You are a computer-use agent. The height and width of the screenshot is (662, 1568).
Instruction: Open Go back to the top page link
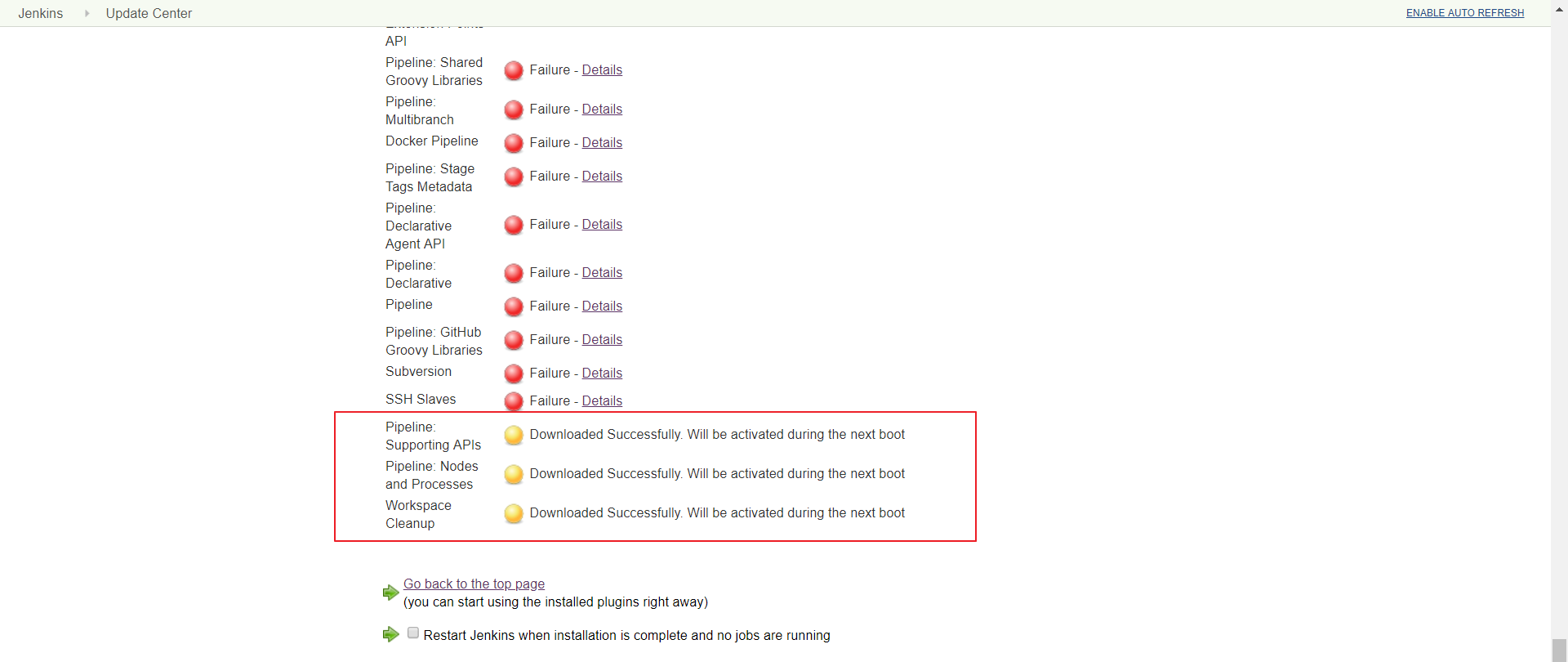coord(474,584)
